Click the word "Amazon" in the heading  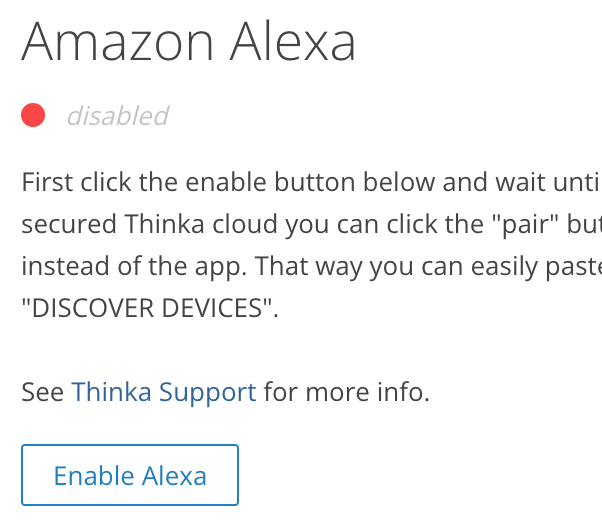(115, 42)
